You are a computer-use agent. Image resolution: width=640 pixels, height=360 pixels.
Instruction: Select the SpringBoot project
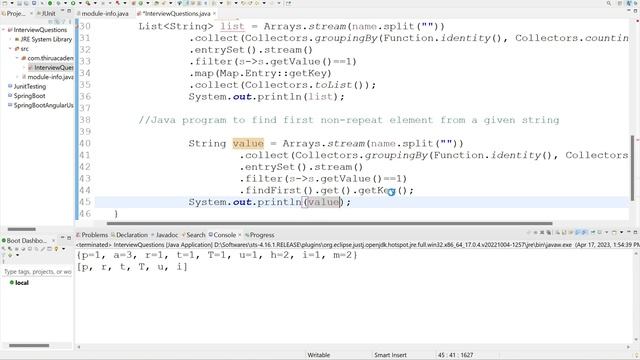tap(27, 96)
